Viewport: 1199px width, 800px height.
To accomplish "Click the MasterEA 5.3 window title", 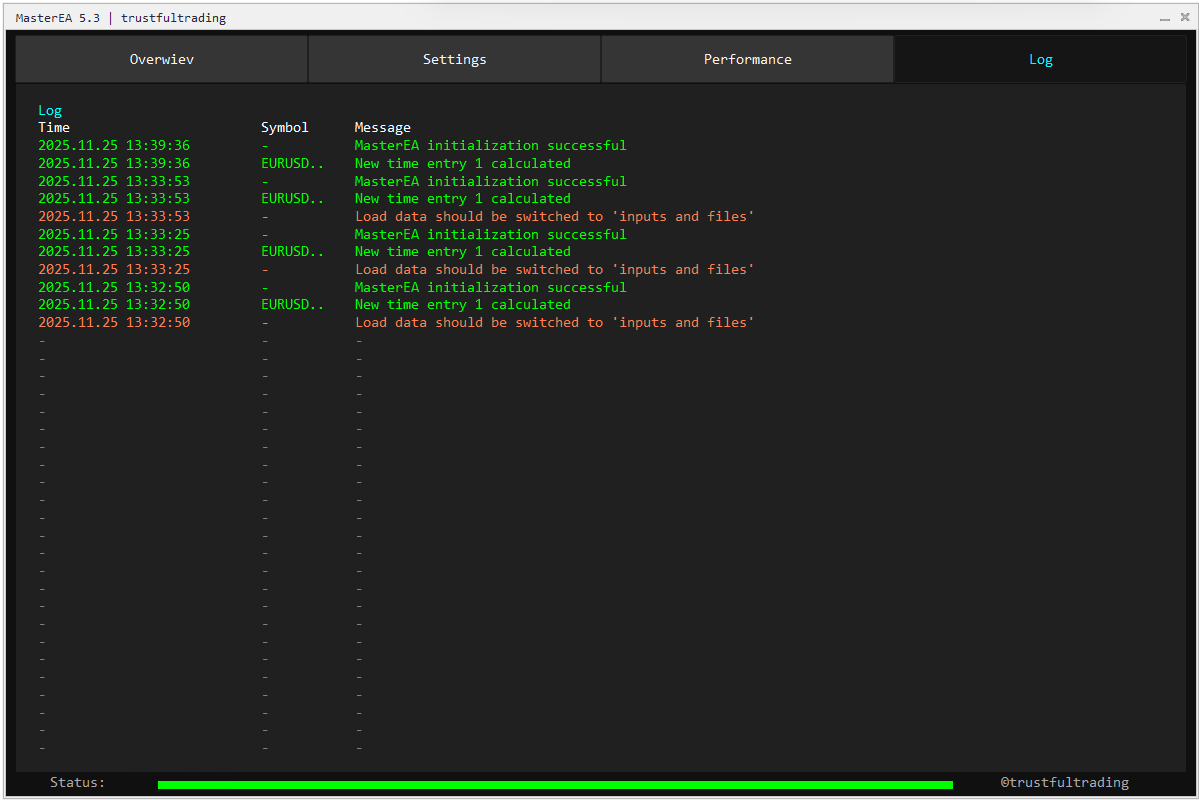I will click(x=58, y=18).
